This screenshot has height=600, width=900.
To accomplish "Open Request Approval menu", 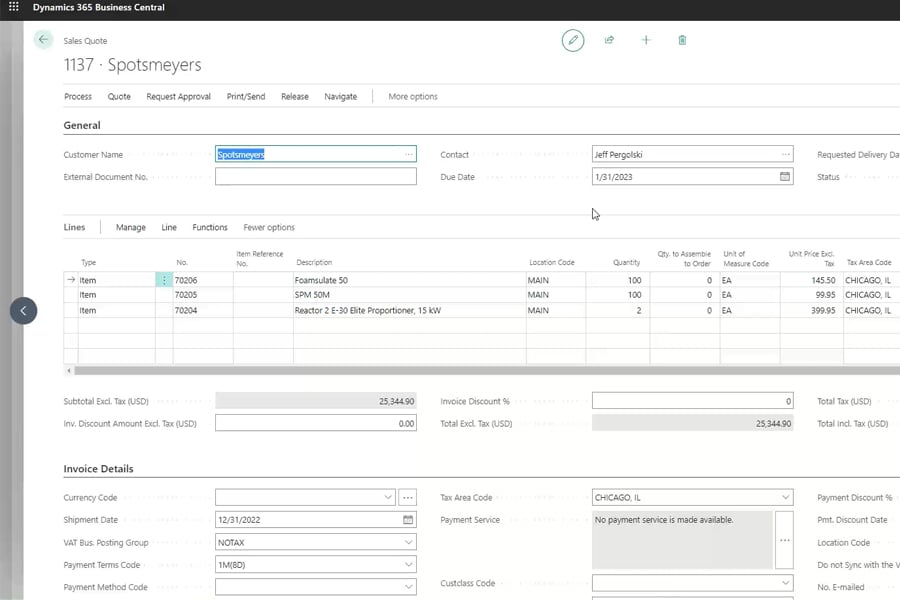I will pos(179,96).
